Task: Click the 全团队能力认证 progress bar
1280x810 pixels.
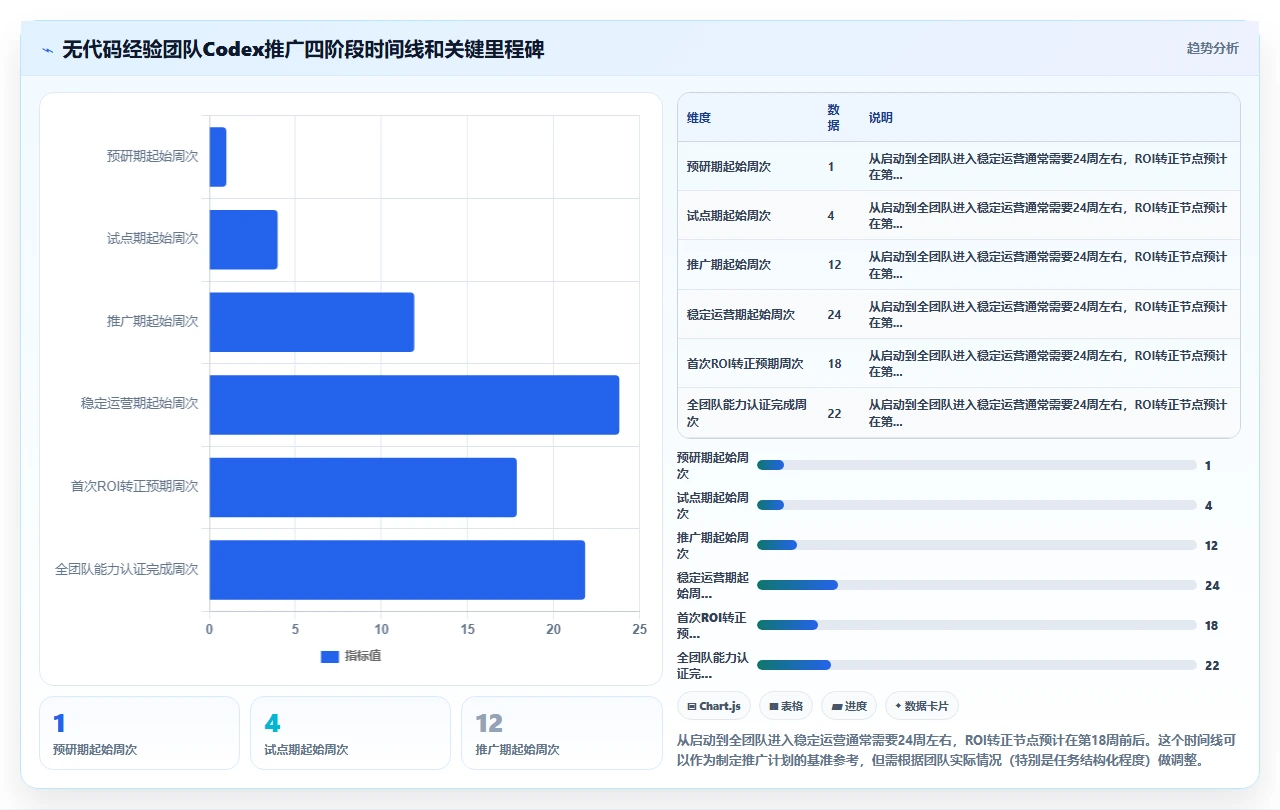Action: coord(977,665)
